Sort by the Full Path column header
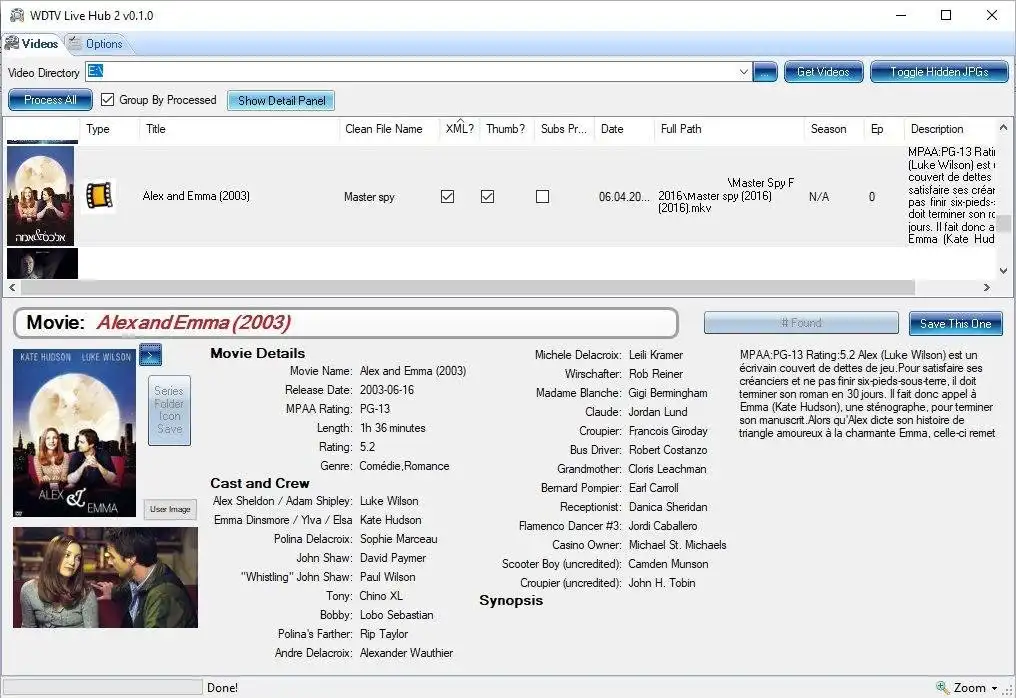This screenshot has height=698, width=1016. pos(729,129)
